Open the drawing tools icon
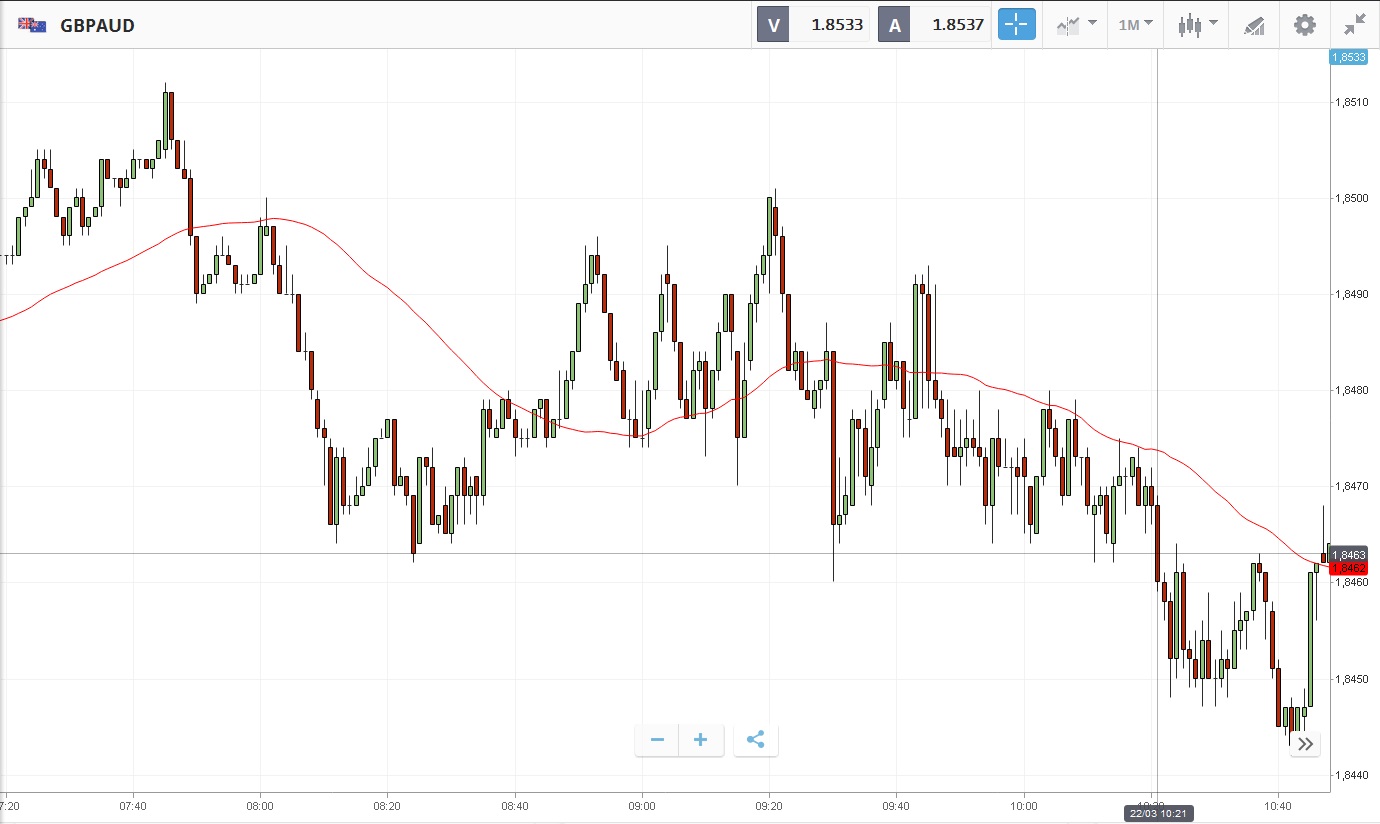Image resolution: width=1380 pixels, height=824 pixels. click(x=1254, y=25)
